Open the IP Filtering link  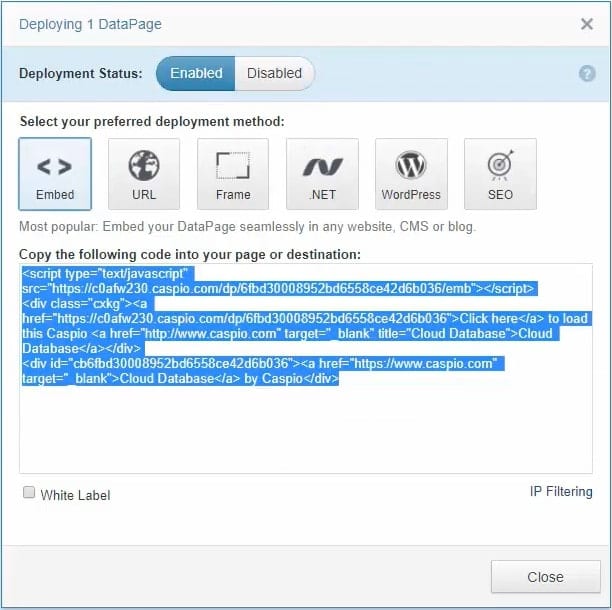[x=560, y=492]
